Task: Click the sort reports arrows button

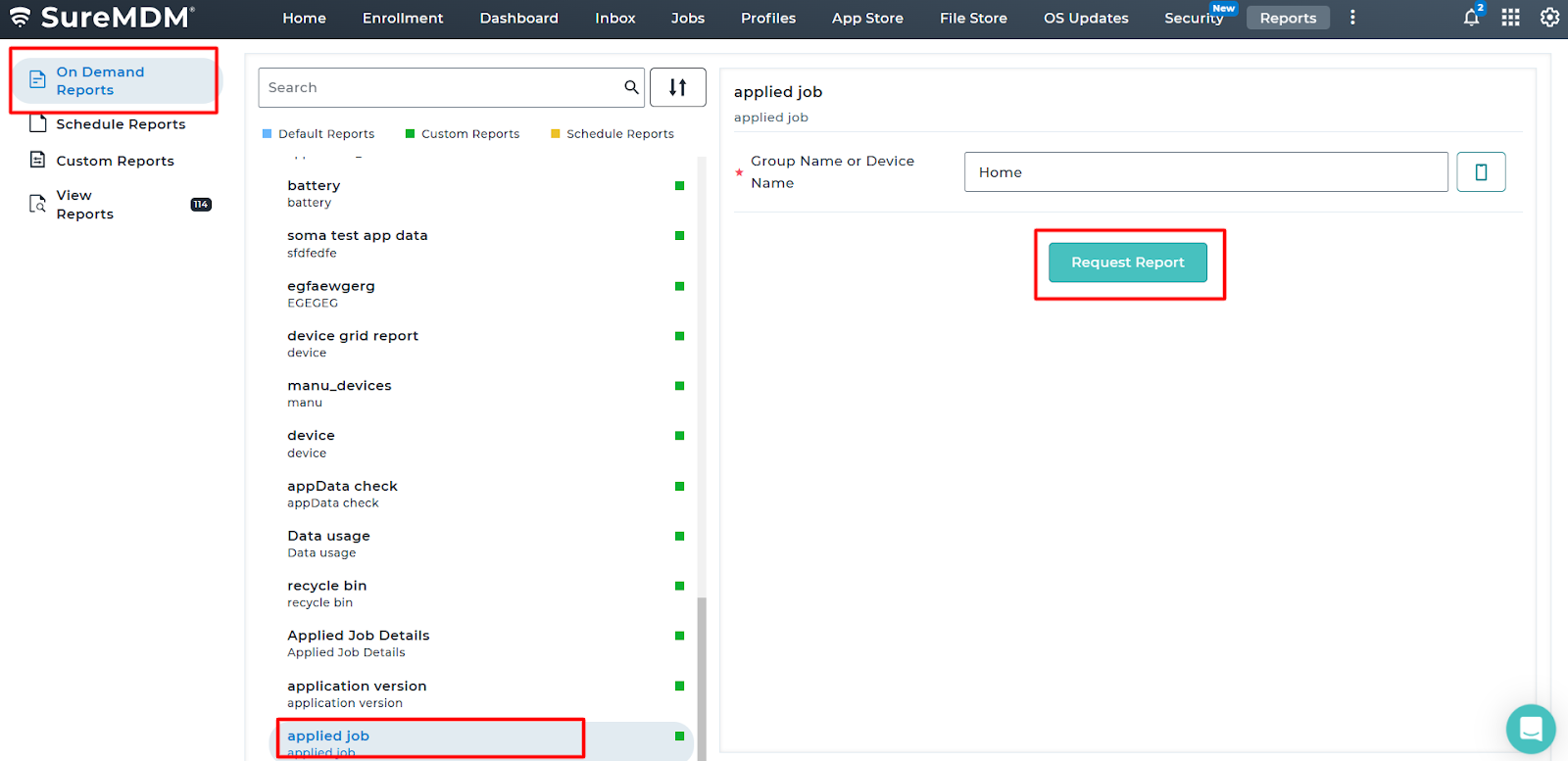Action: [x=677, y=87]
